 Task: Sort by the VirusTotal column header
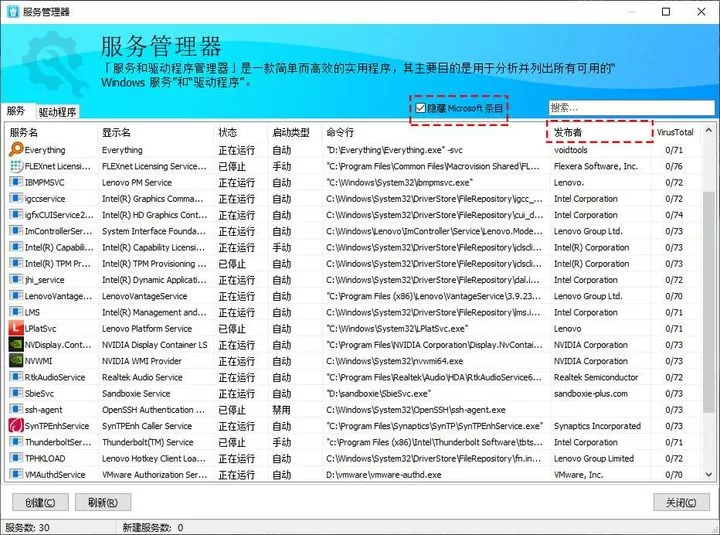point(675,132)
